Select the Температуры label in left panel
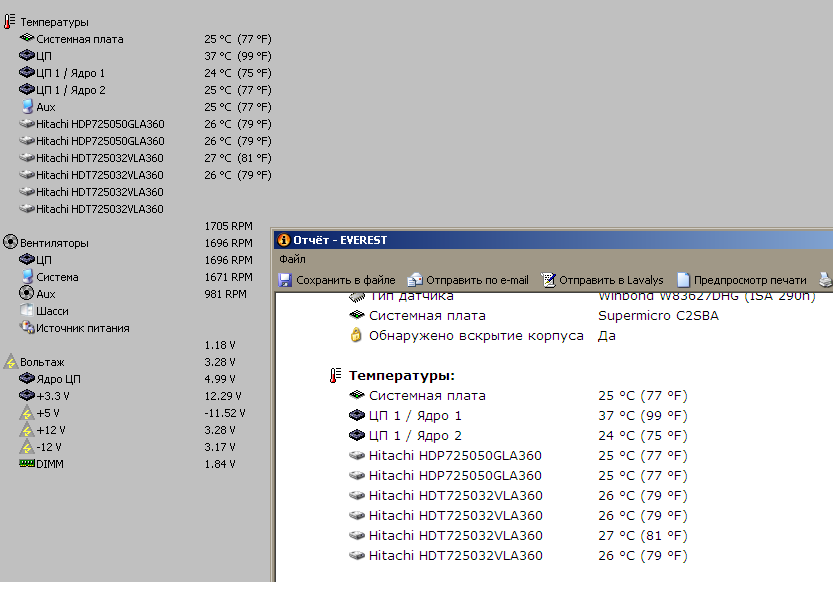This screenshot has height=598, width=833. coord(54,22)
